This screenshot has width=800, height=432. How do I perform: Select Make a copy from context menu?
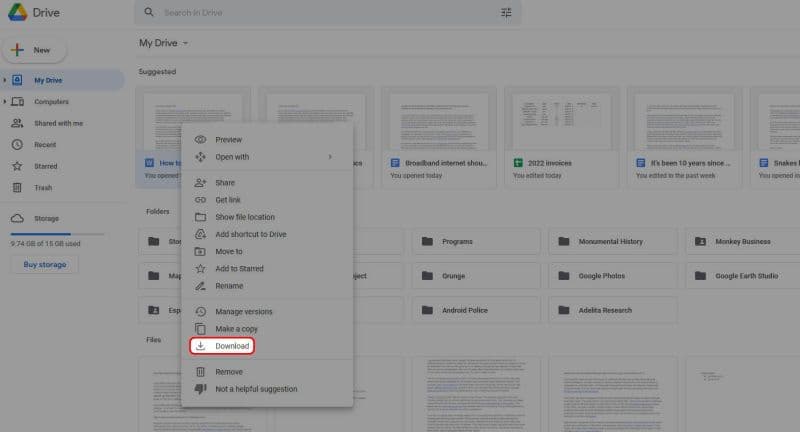[236, 329]
